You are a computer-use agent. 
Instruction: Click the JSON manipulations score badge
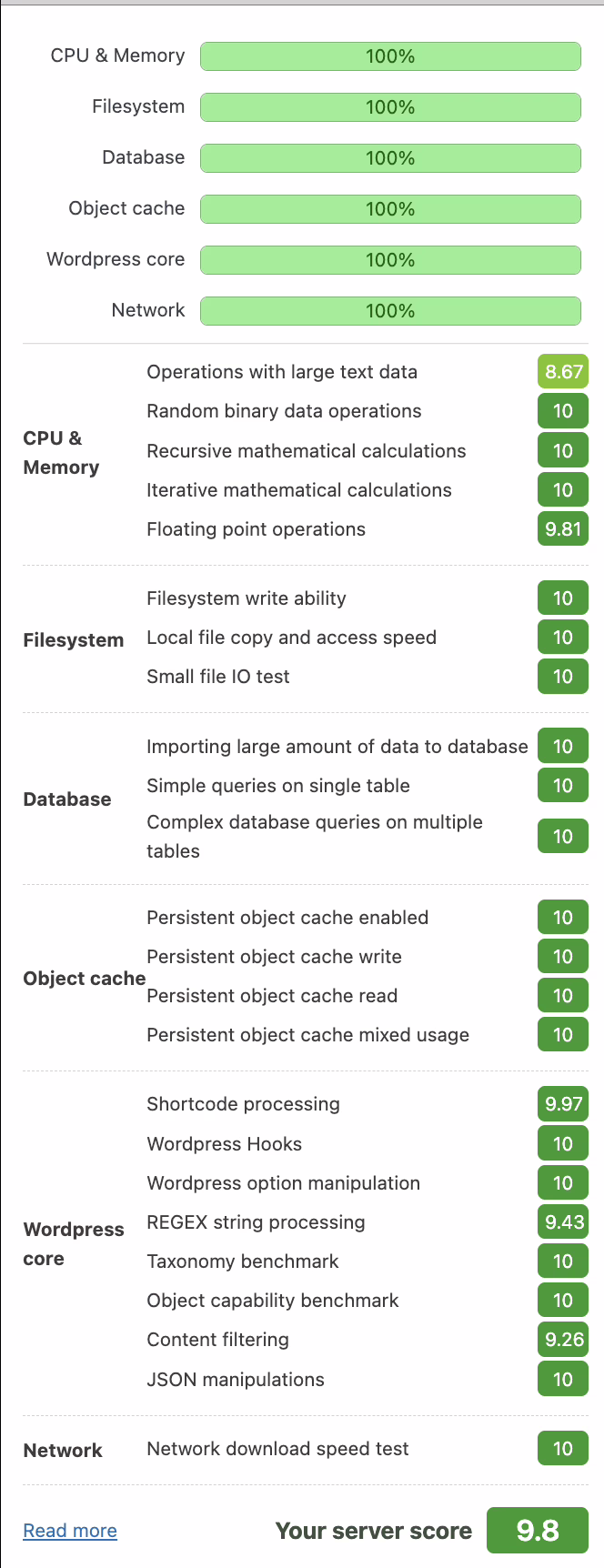563,1380
